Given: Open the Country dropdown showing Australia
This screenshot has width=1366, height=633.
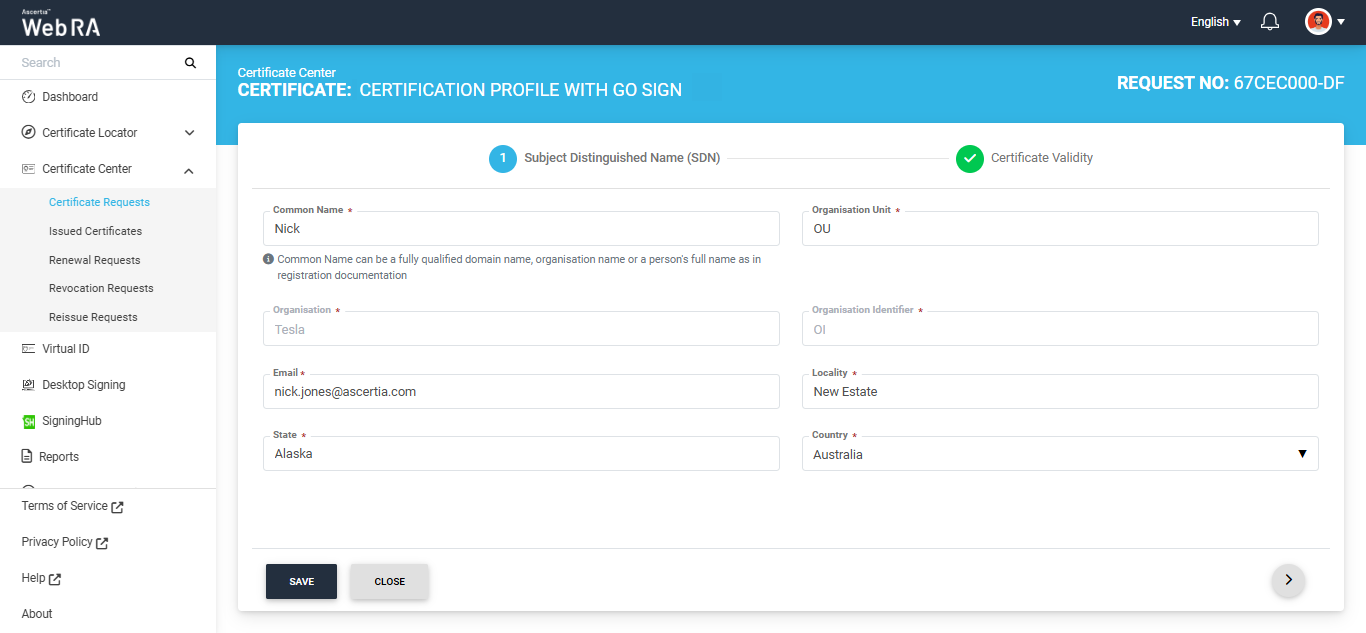Looking at the screenshot, I should pos(1059,454).
